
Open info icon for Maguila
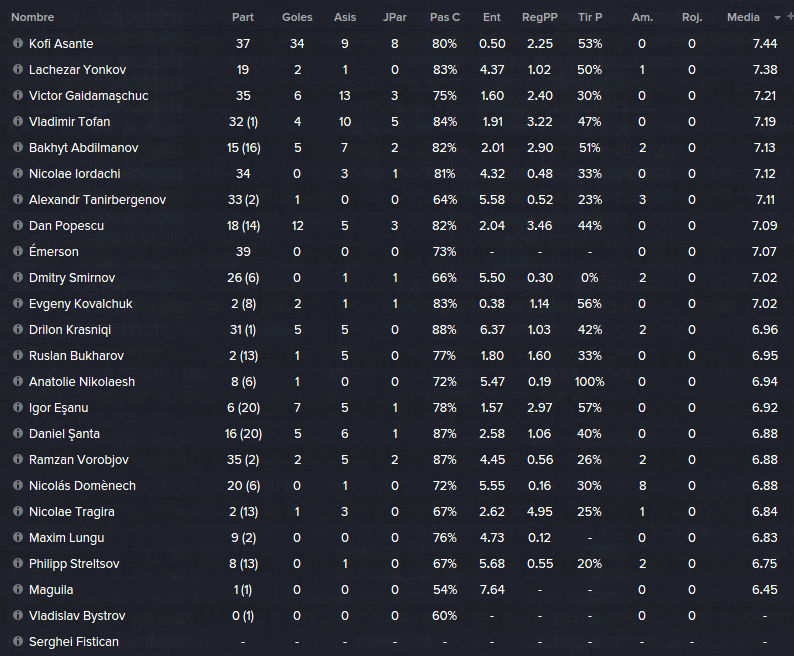(x=18, y=589)
